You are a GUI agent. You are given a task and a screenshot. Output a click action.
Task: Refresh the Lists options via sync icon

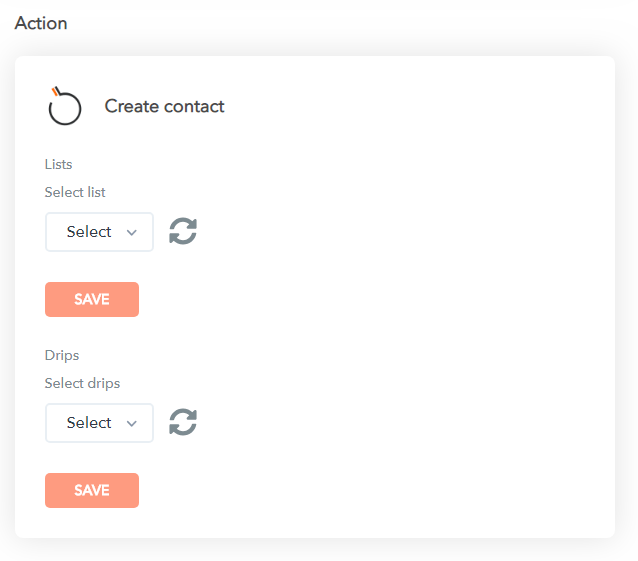[x=183, y=231]
